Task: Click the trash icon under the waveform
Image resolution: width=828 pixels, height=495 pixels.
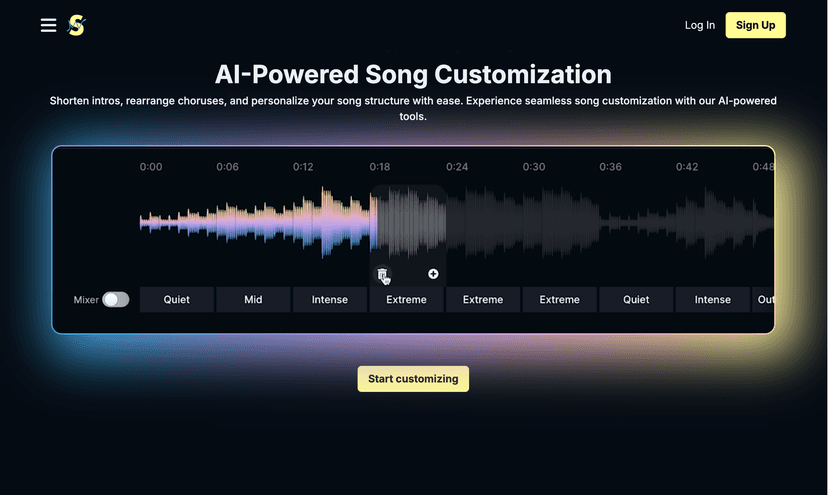Action: [382, 274]
